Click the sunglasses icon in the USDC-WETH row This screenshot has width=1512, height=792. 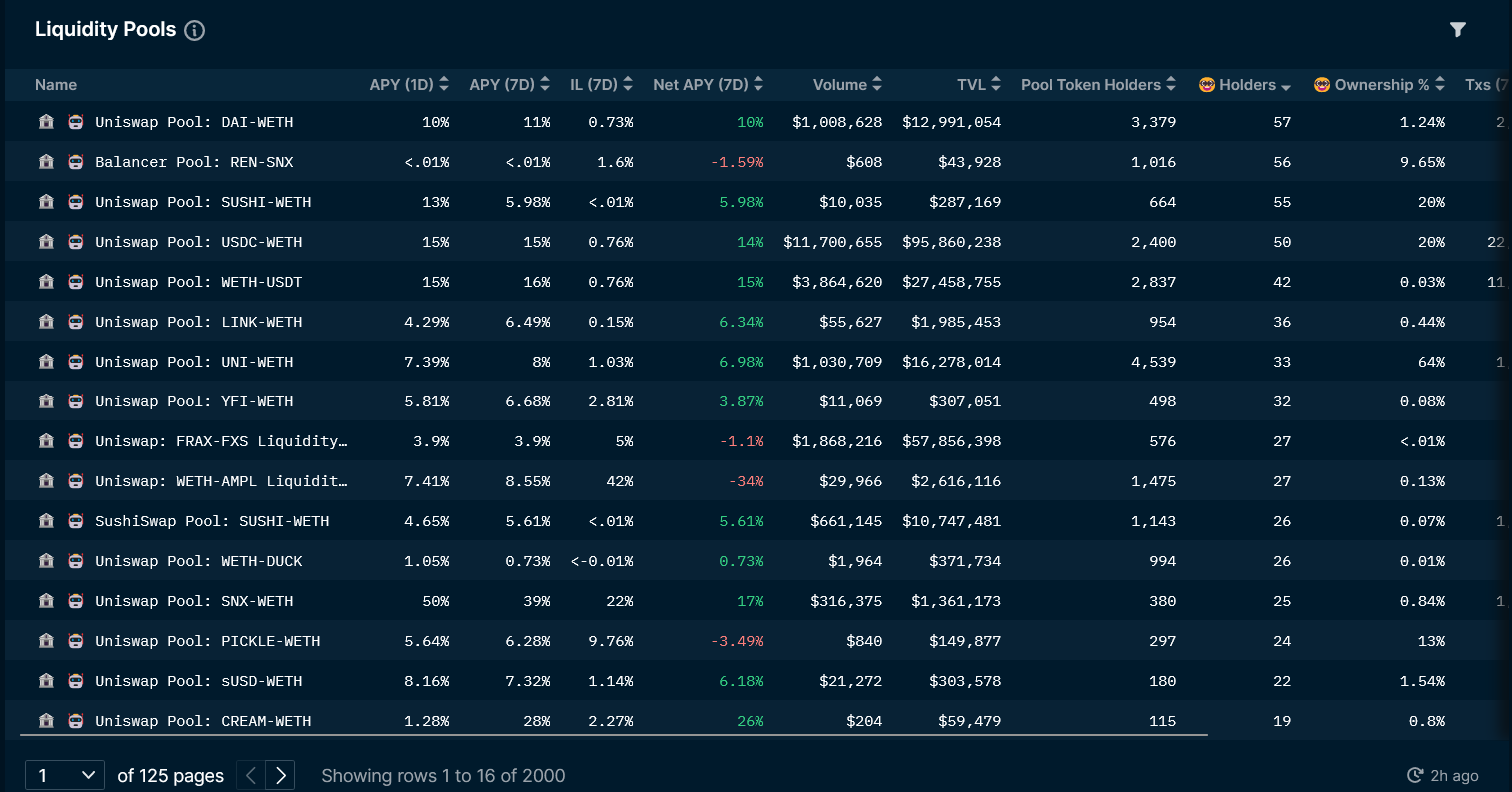[x=76, y=242]
